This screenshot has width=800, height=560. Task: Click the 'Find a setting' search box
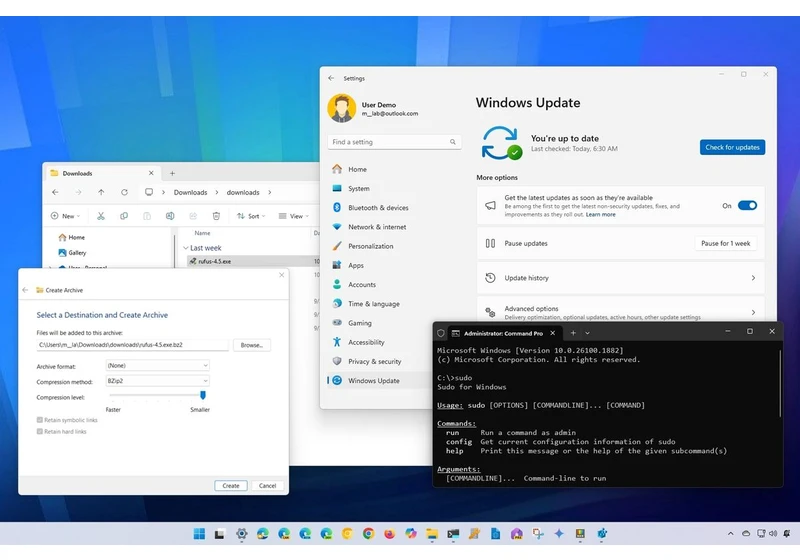coord(394,142)
